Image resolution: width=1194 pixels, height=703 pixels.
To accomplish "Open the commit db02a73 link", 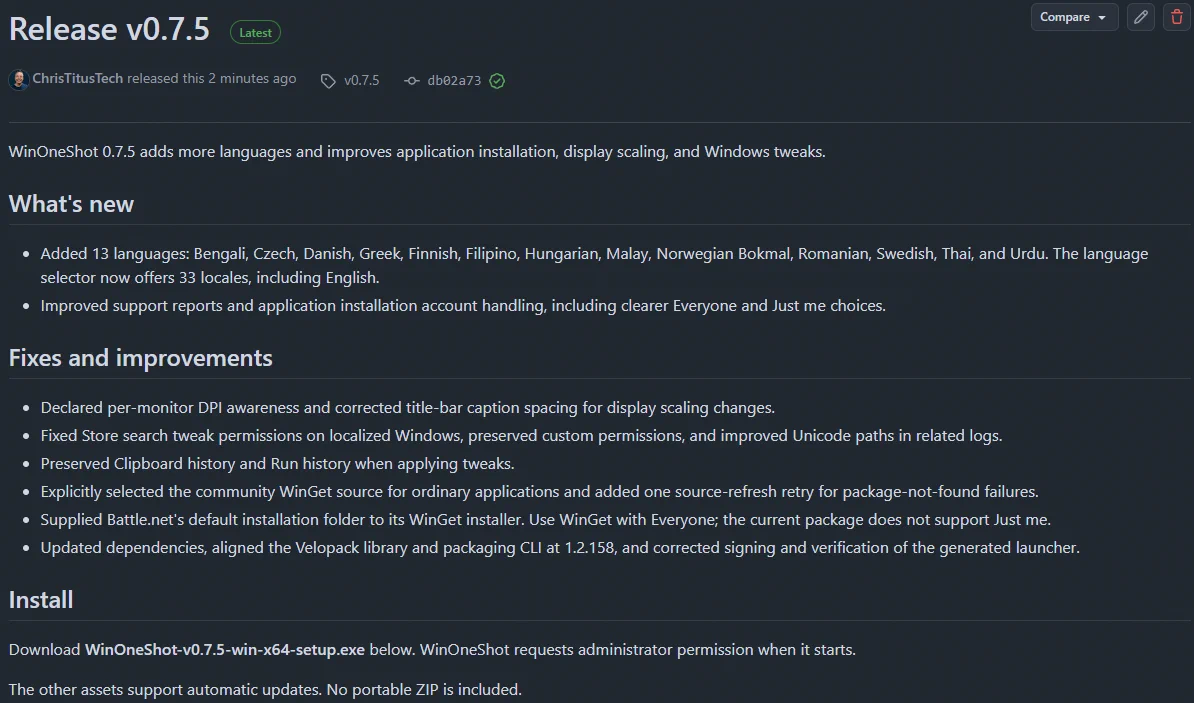I will point(454,81).
